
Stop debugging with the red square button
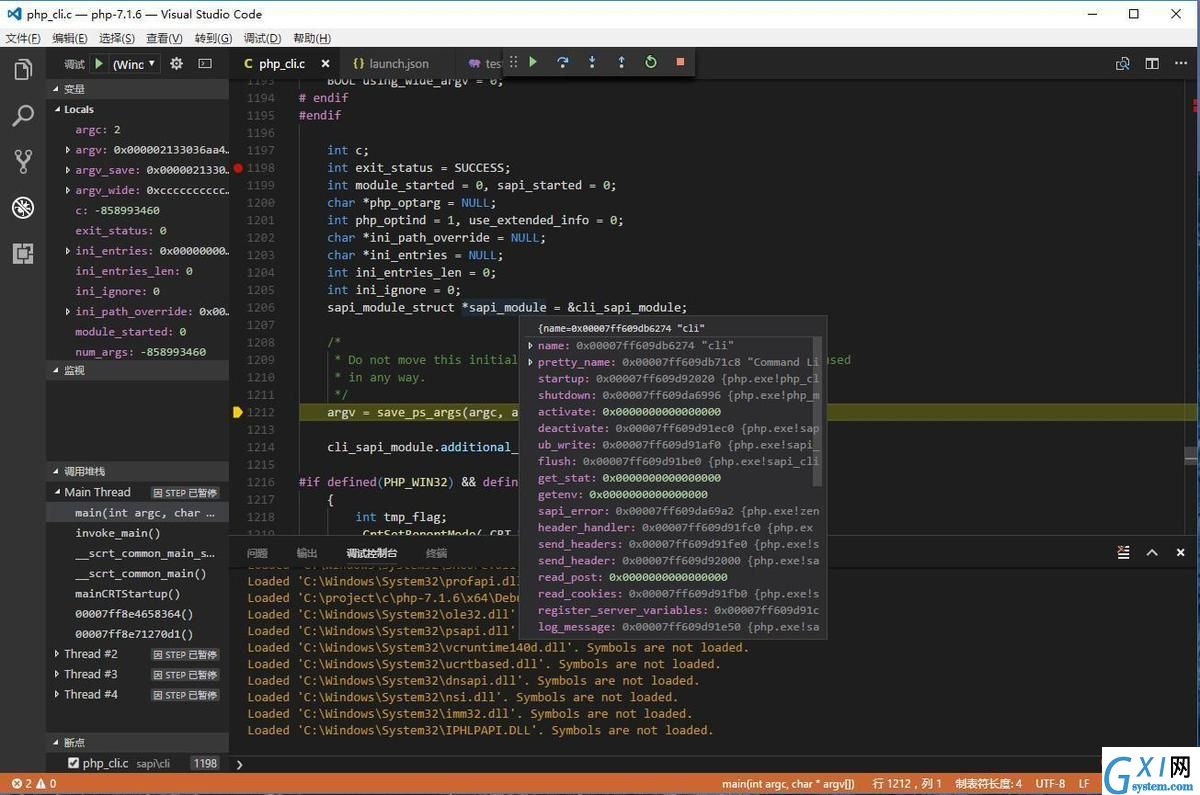tap(680, 62)
